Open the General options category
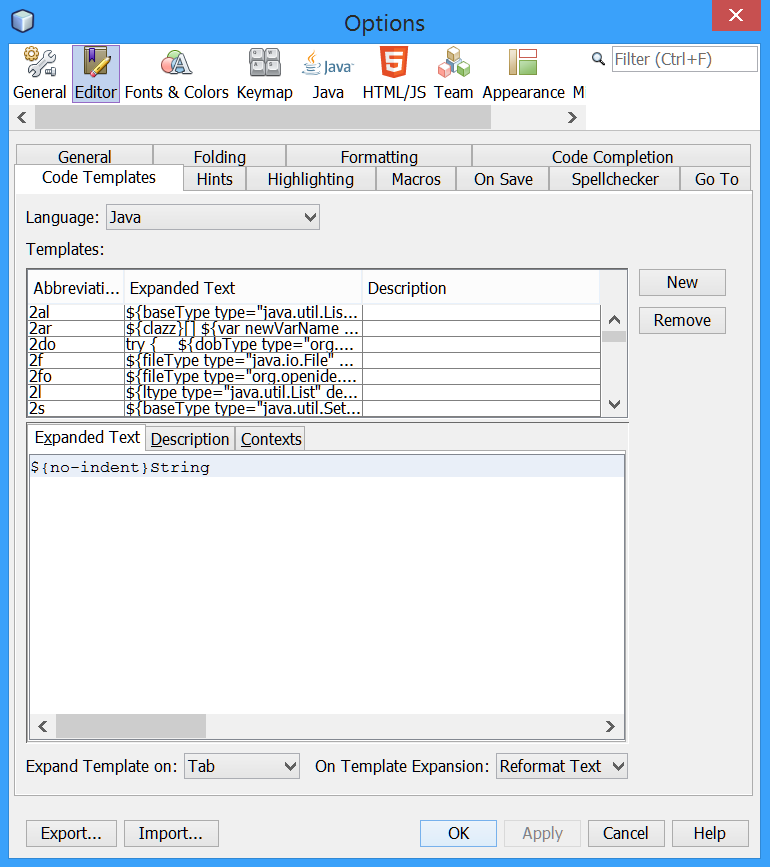This screenshot has height=867, width=770. (x=40, y=74)
